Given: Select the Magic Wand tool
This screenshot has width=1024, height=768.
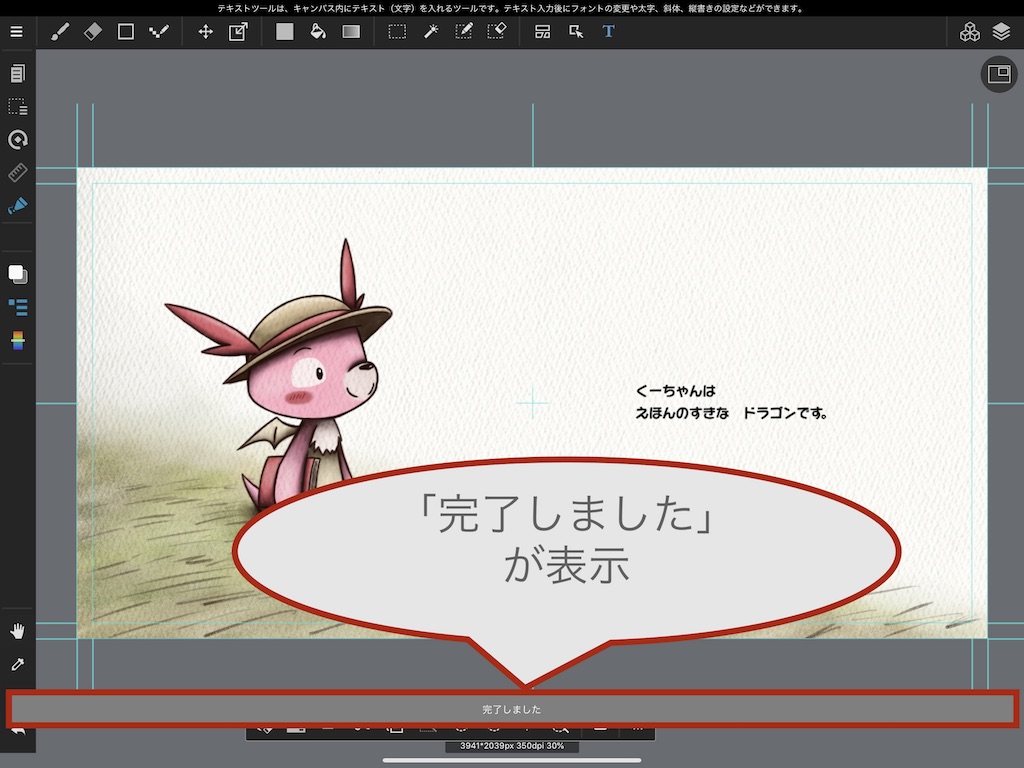Looking at the screenshot, I should point(431,32).
